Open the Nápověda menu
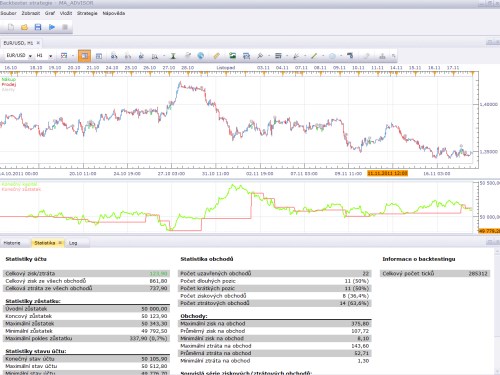 114,13
